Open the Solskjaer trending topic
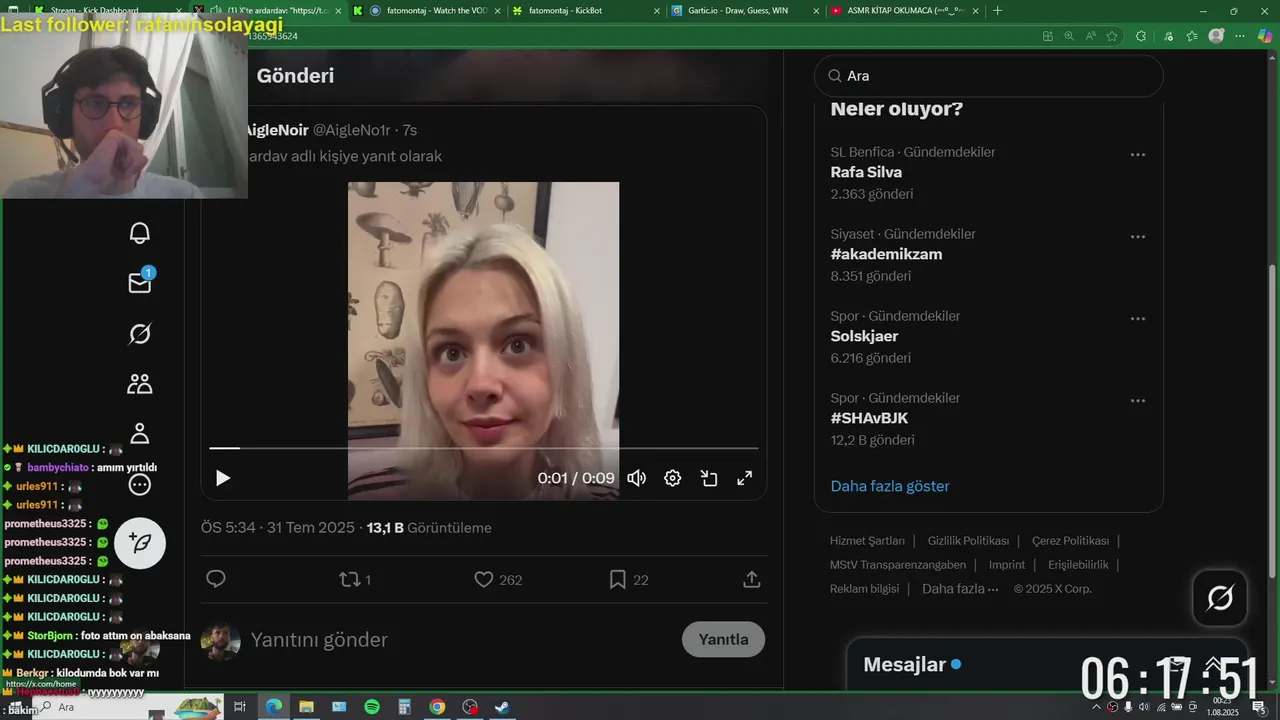 point(864,336)
